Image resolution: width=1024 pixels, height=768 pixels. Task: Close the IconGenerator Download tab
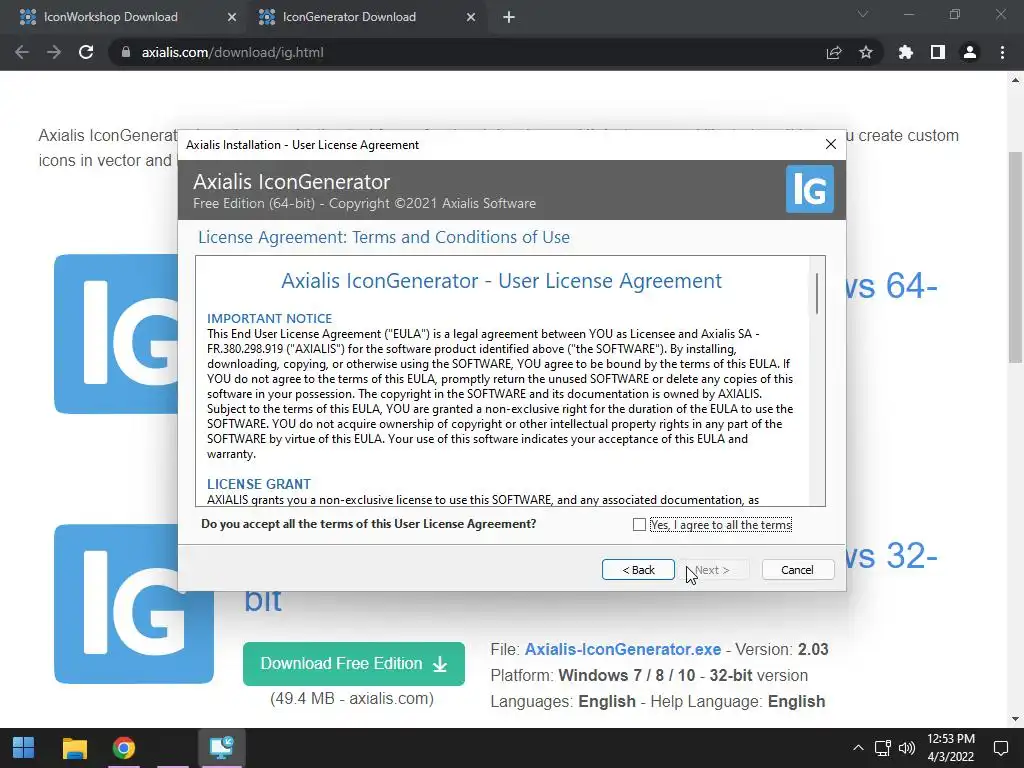click(x=471, y=18)
